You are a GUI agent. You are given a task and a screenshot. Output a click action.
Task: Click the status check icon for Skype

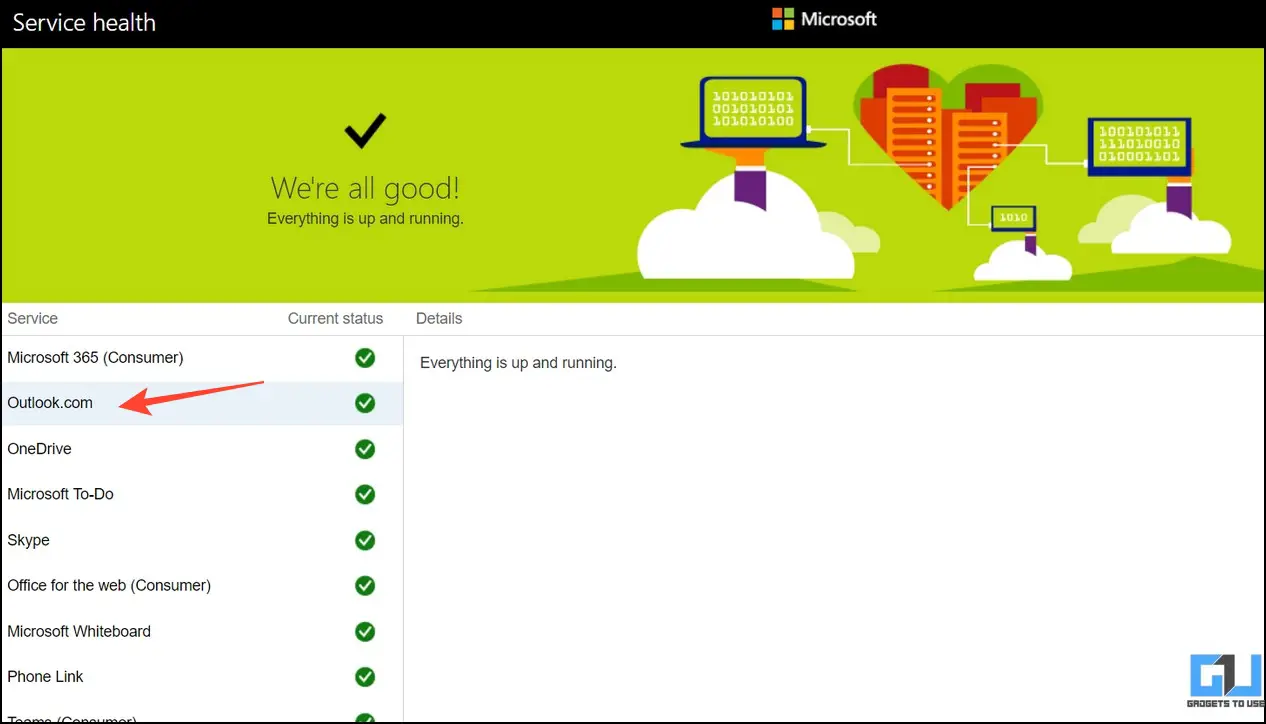coord(365,540)
